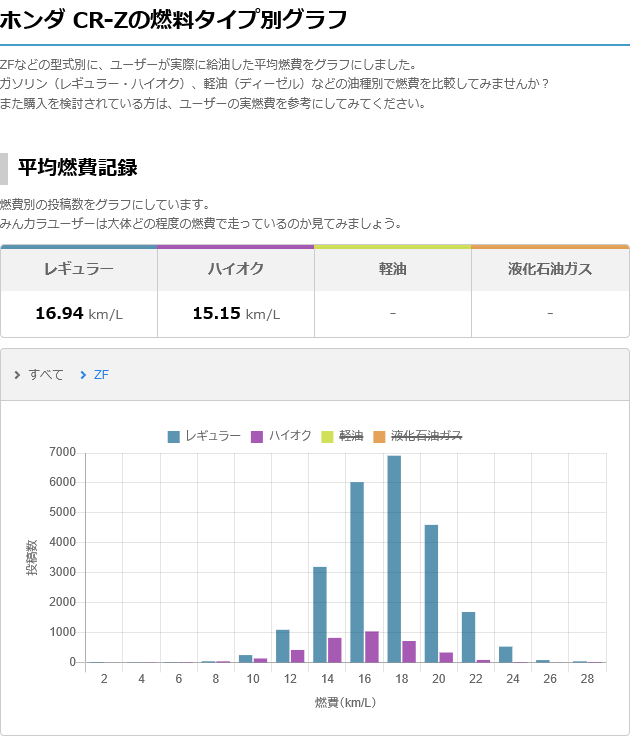Select the 液化石油ガス column header
The width and height of the screenshot is (634, 740).
click(550, 269)
